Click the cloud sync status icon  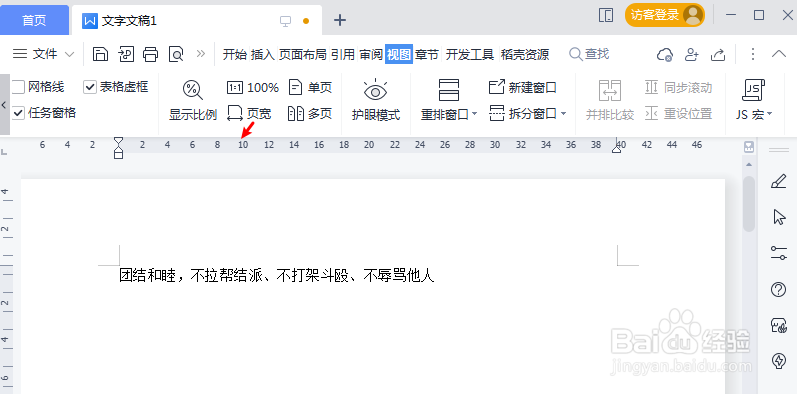(x=665, y=54)
